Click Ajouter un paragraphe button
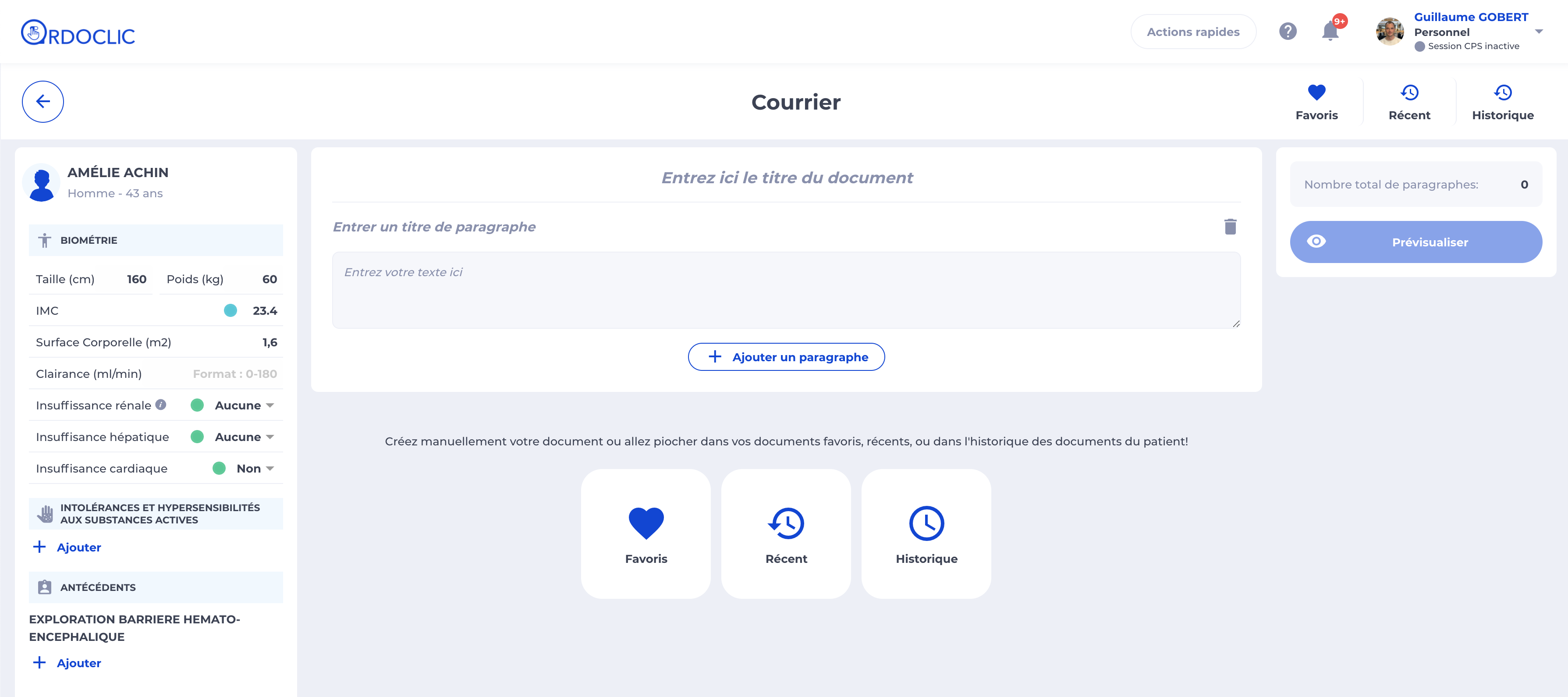Screen dimensions: 1568x697 787,357
